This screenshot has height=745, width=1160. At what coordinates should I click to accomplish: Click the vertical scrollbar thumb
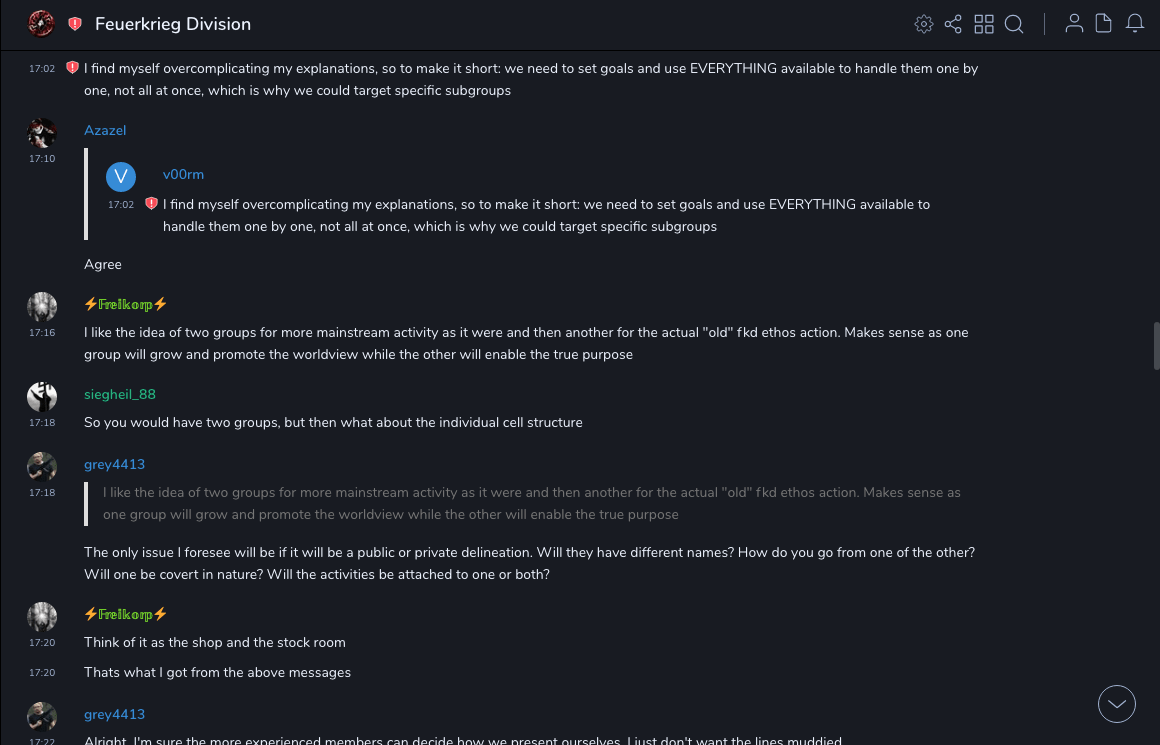[x=1156, y=346]
